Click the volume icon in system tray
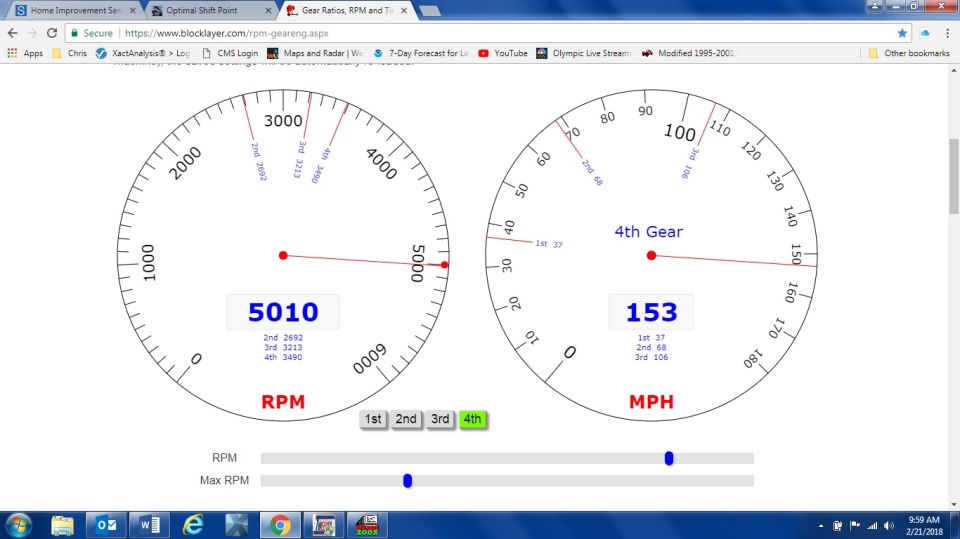Image resolution: width=960 pixels, height=539 pixels. tap(889, 526)
